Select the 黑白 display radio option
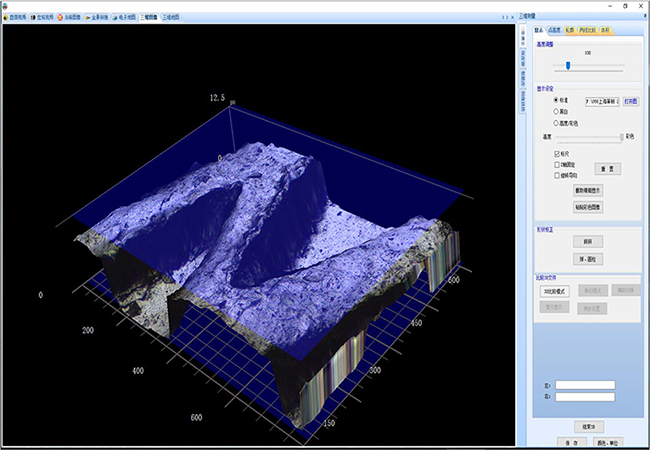The height and width of the screenshot is (450, 650). coord(556,111)
